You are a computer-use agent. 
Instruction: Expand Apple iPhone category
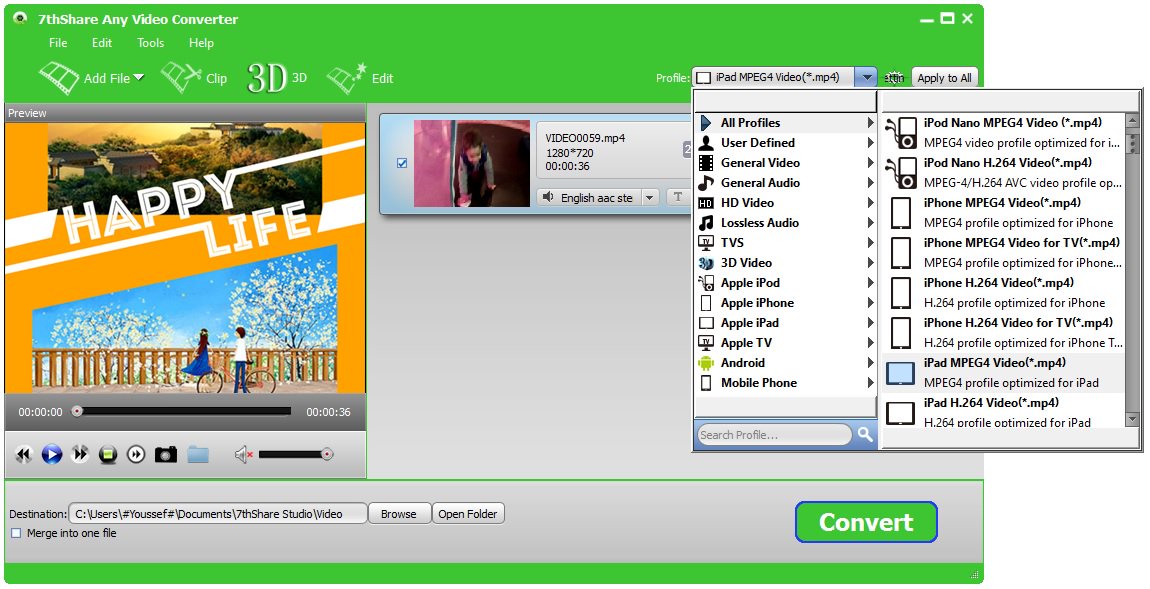(785, 302)
